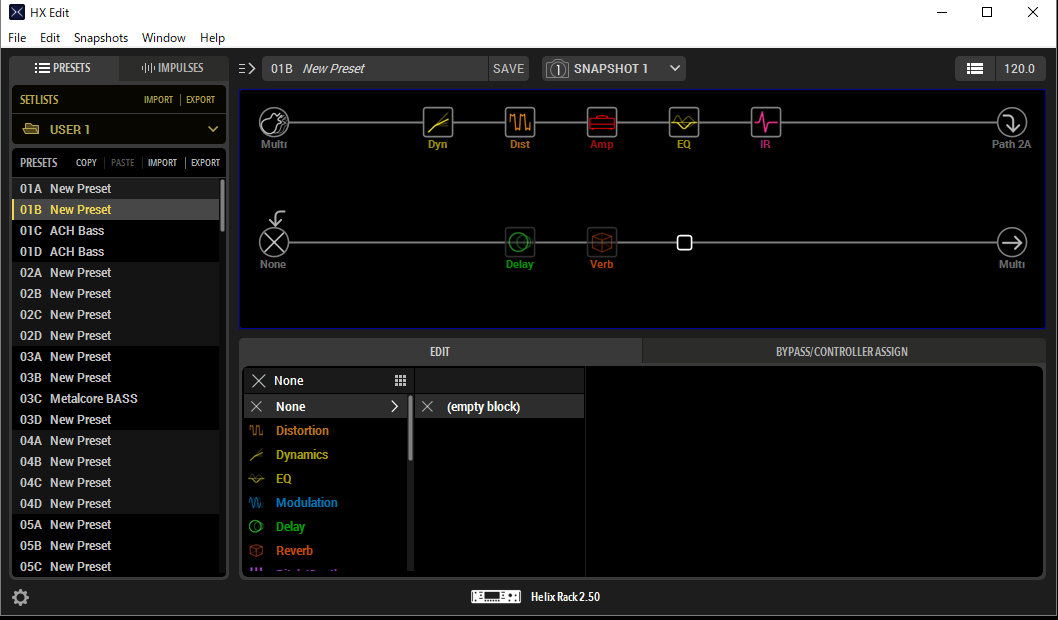Image resolution: width=1058 pixels, height=620 pixels.
Task: Open the SNAPSHOT 1 dropdown
Action: click(614, 69)
